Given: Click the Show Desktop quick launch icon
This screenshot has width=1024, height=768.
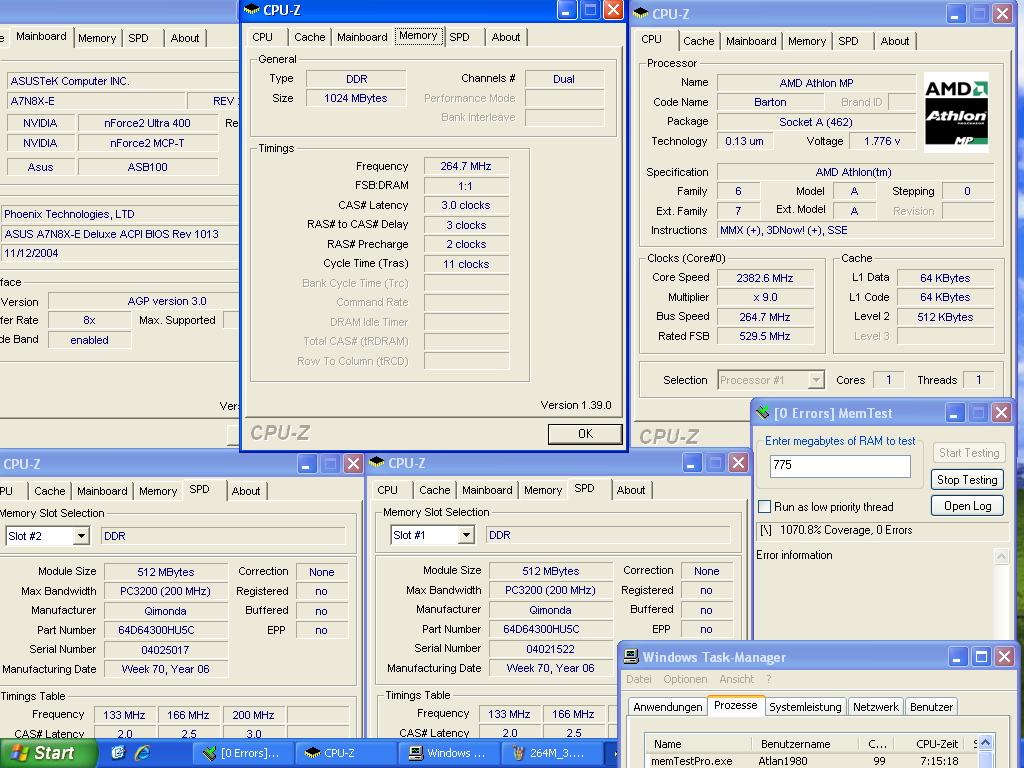Looking at the screenshot, I should (x=118, y=752).
